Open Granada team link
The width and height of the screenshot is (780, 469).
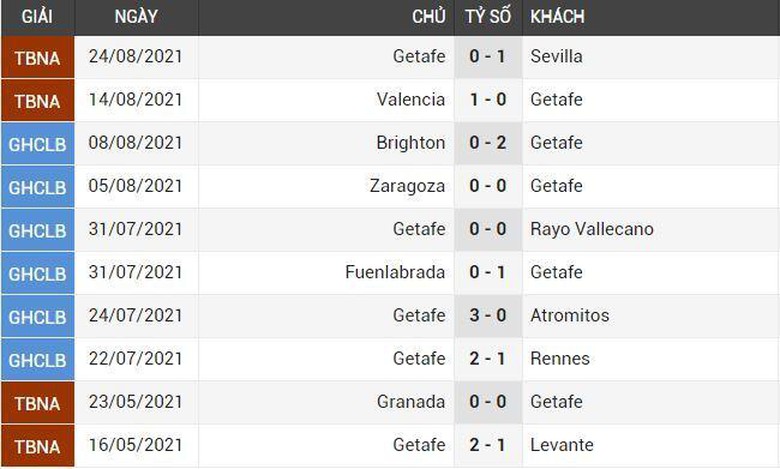tap(412, 401)
